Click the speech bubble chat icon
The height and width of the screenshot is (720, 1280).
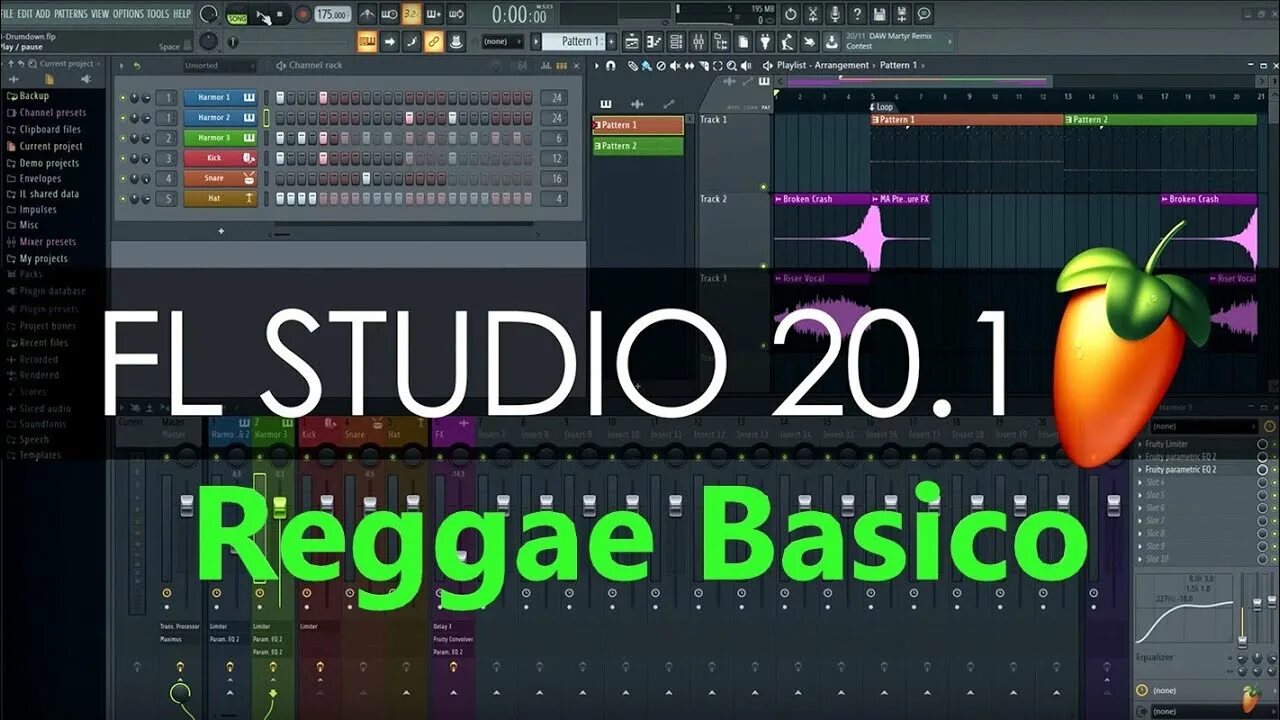[923, 14]
